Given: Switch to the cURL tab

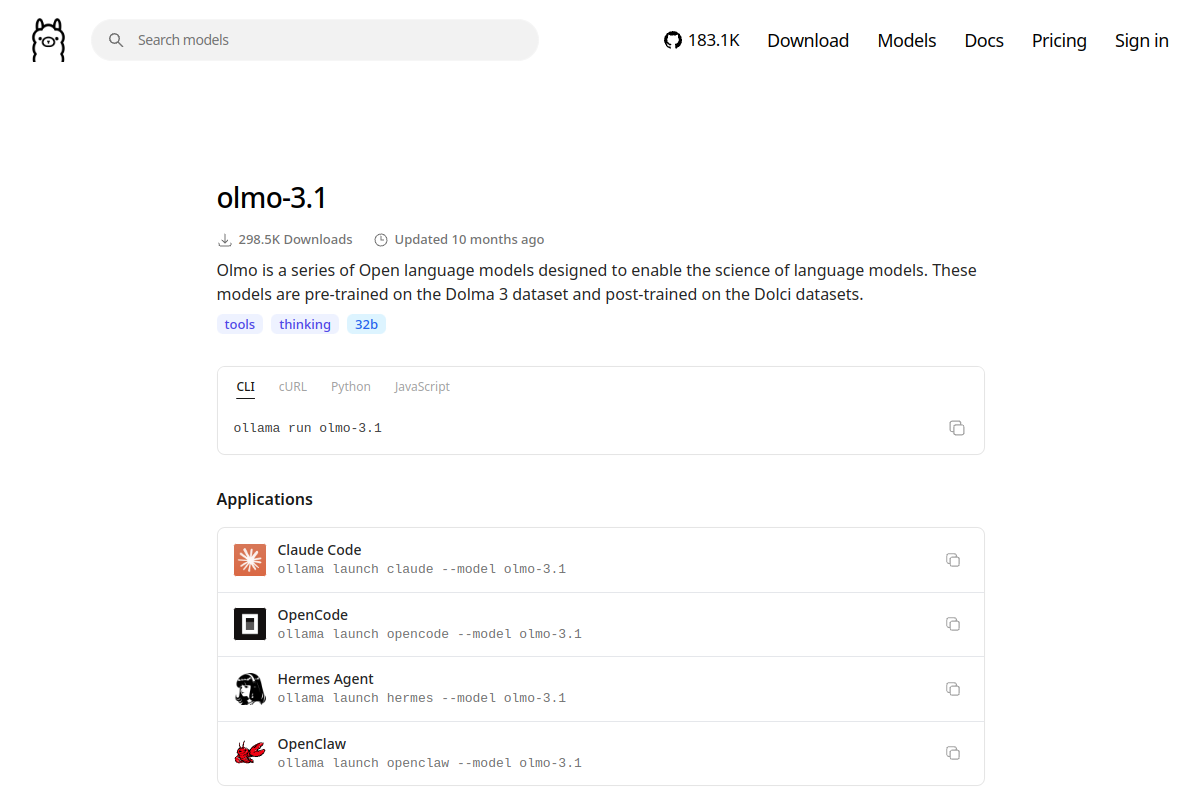Looking at the screenshot, I should 293,387.
